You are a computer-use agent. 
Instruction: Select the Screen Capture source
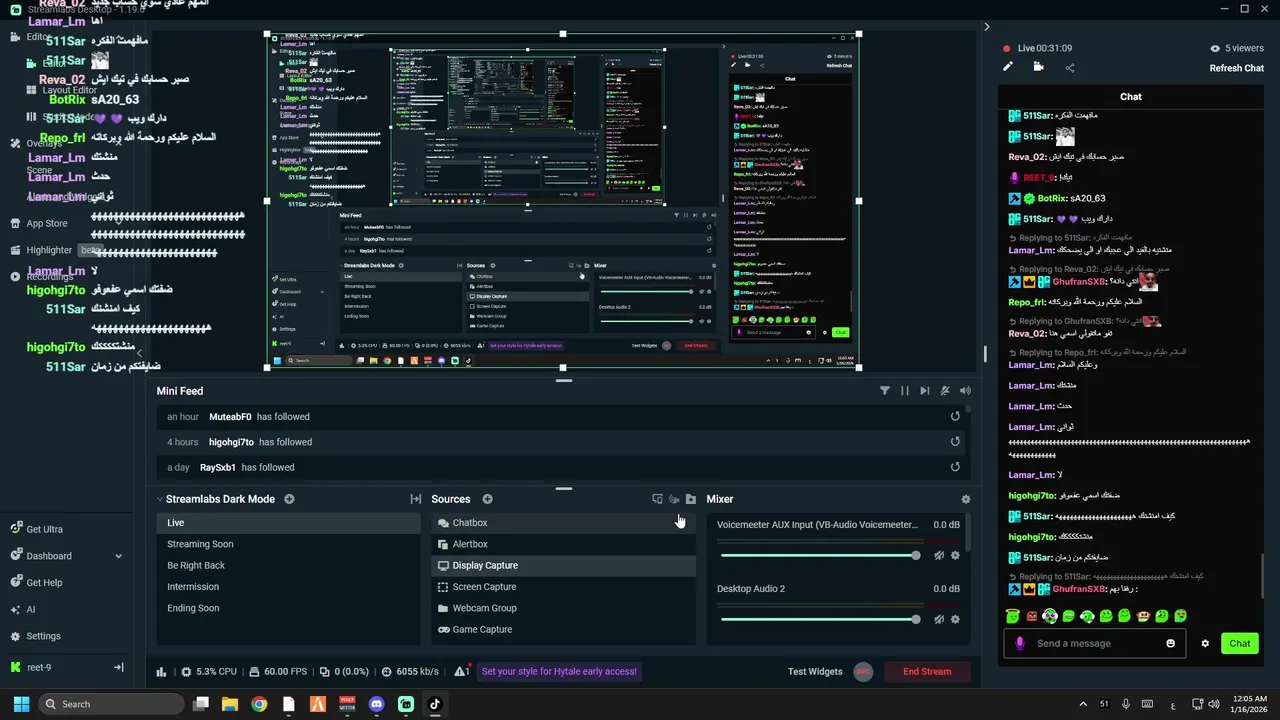[x=564, y=587]
